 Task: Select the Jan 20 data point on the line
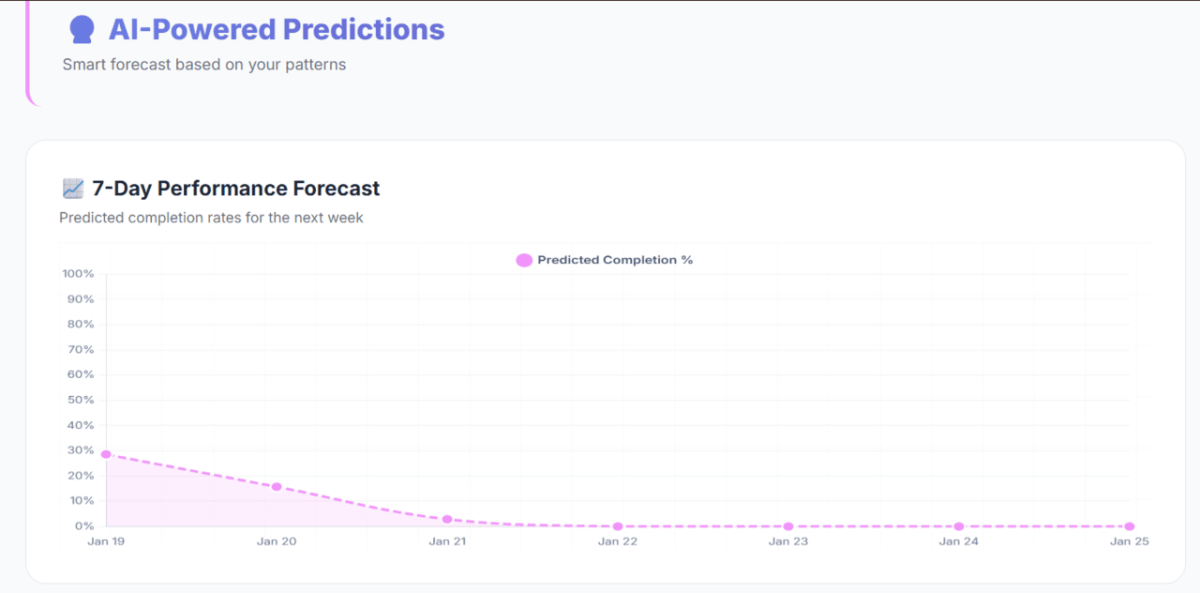[x=277, y=487]
